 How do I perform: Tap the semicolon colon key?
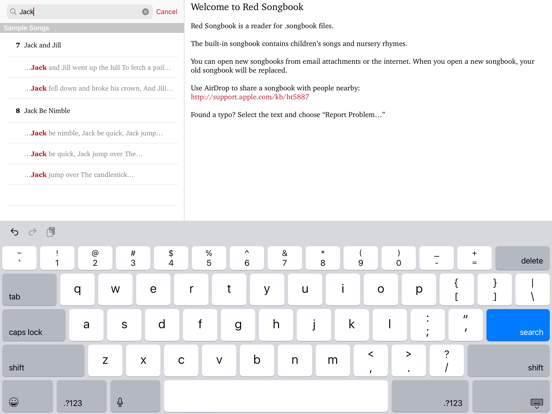tap(428, 325)
